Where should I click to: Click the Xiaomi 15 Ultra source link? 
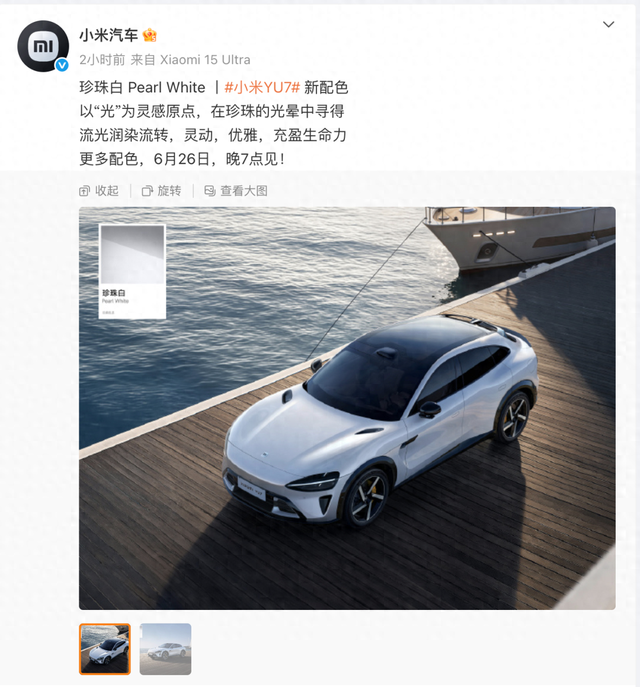tap(205, 60)
